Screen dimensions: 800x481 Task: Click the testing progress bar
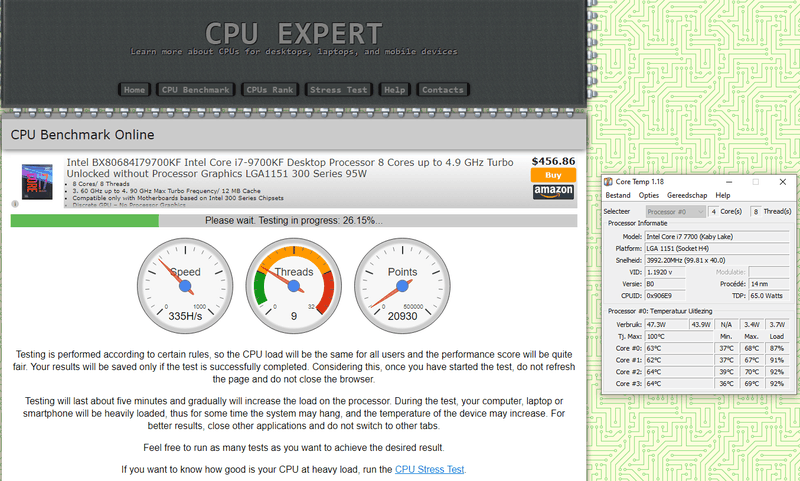pyautogui.click(x=294, y=221)
